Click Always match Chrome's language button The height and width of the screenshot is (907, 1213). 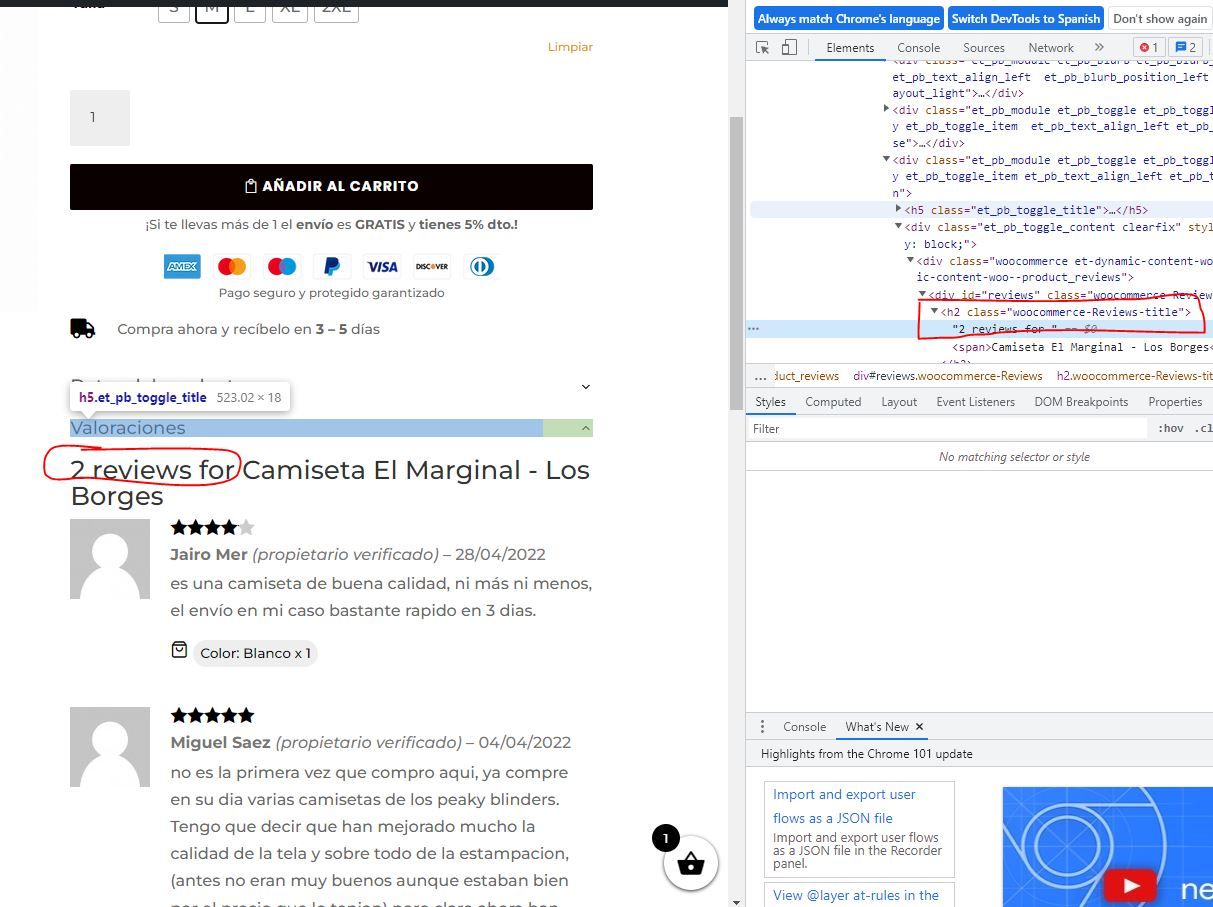pyautogui.click(x=849, y=18)
